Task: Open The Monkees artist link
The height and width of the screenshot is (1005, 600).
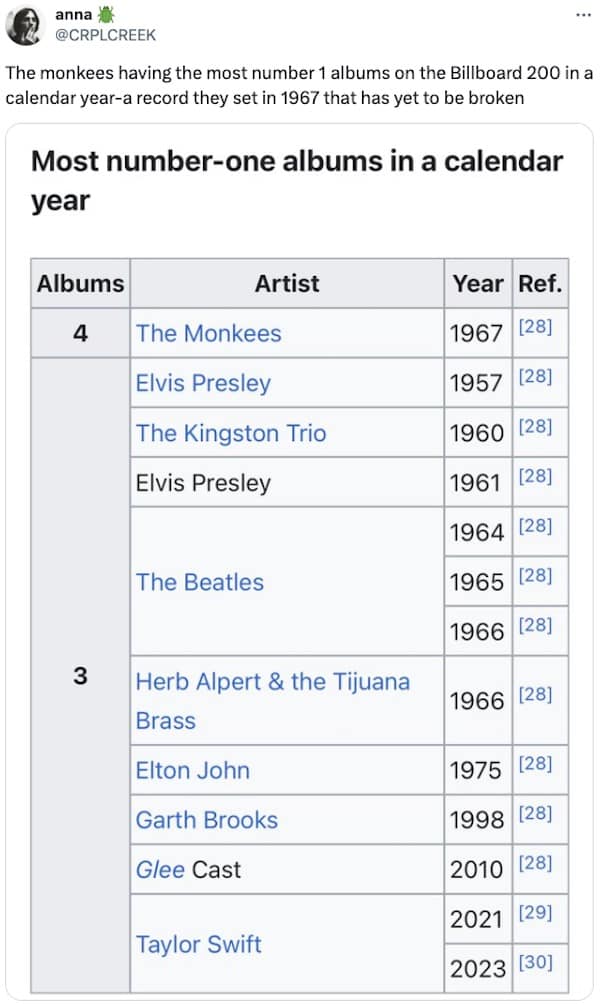Action: click(209, 333)
